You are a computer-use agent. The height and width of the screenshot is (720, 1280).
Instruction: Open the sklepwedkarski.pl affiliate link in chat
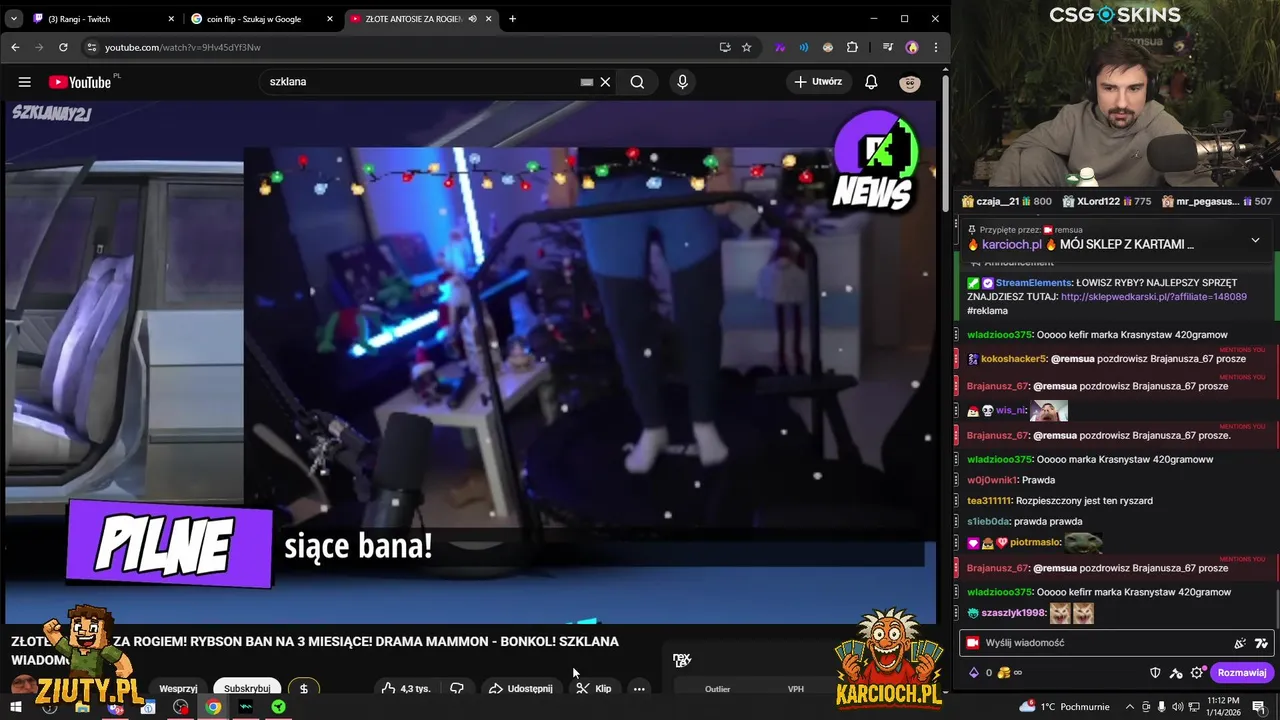(x=1153, y=297)
